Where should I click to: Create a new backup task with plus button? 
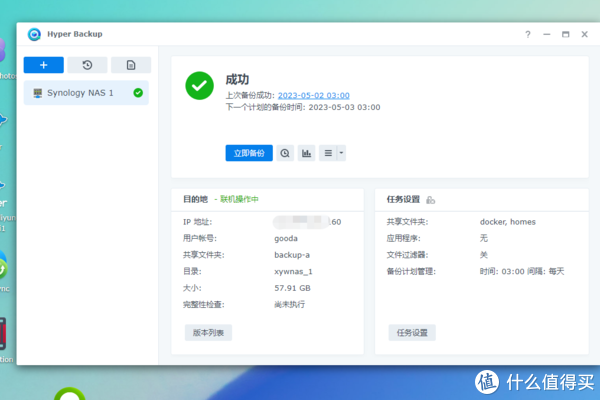tap(44, 65)
